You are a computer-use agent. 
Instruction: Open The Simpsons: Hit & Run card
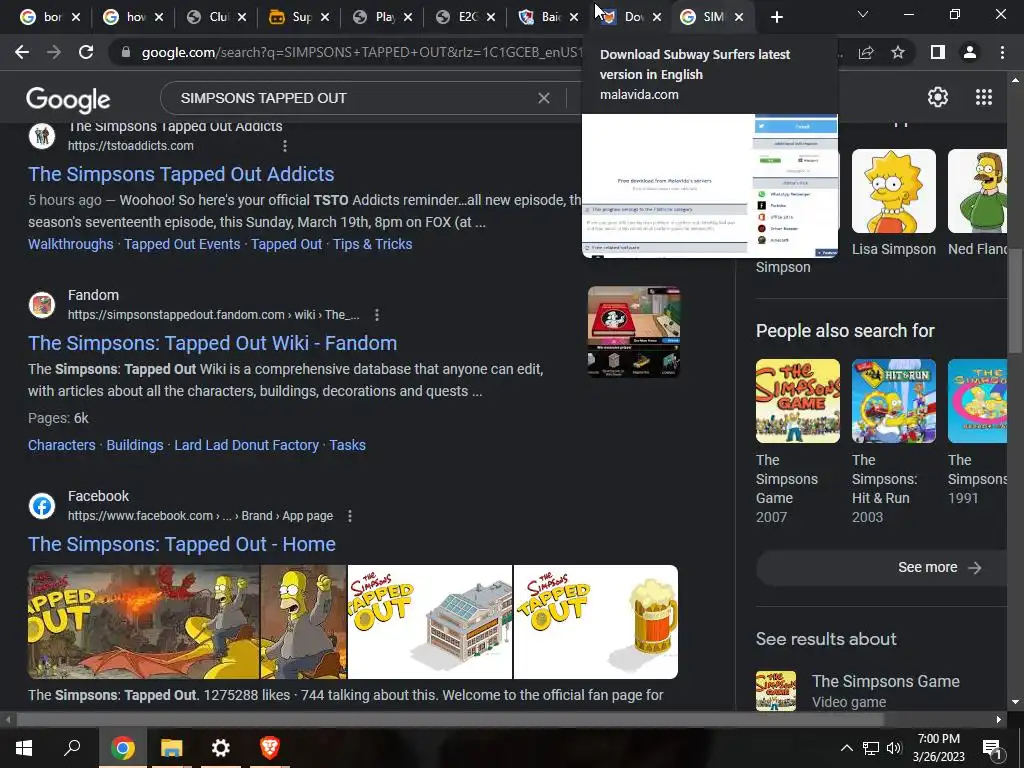[893, 441]
